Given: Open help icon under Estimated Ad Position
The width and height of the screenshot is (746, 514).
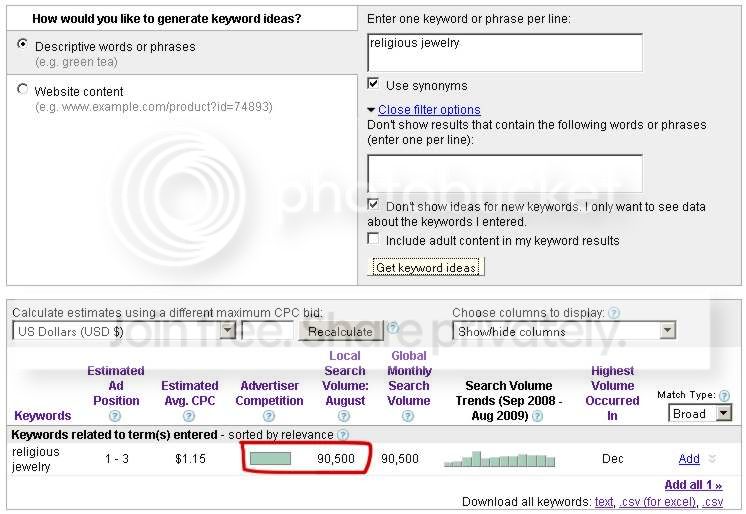Looking at the screenshot, I should [115, 416].
